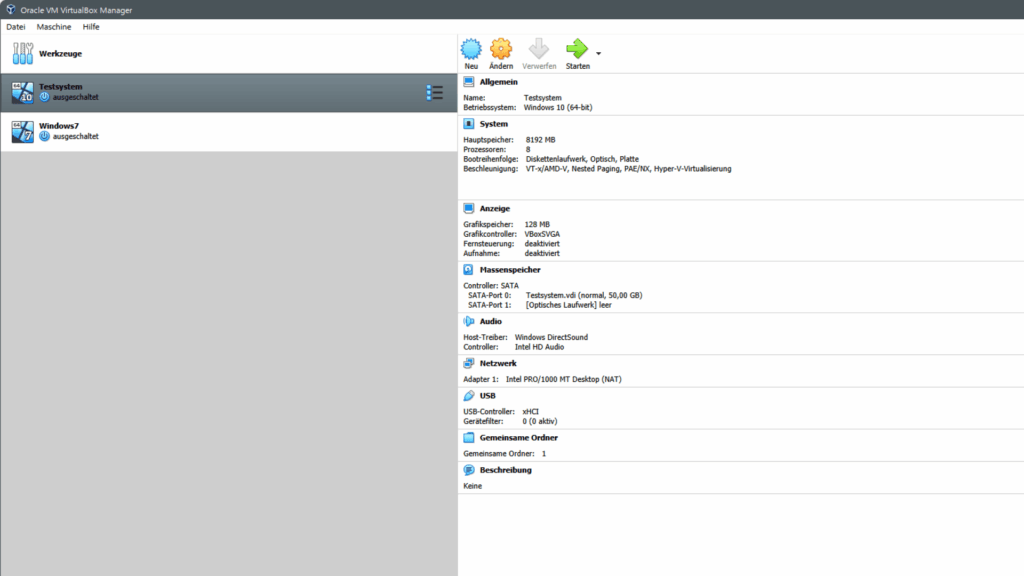The width and height of the screenshot is (1024, 576).
Task: Click the 'Windows DirectSound' host driver value
Action: [x=551, y=337]
